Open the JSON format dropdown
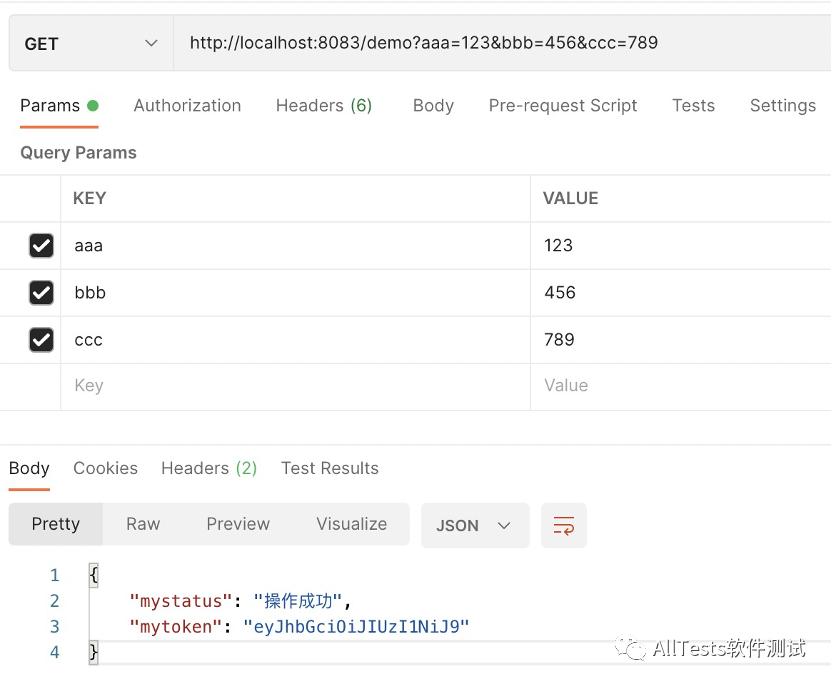 475,525
